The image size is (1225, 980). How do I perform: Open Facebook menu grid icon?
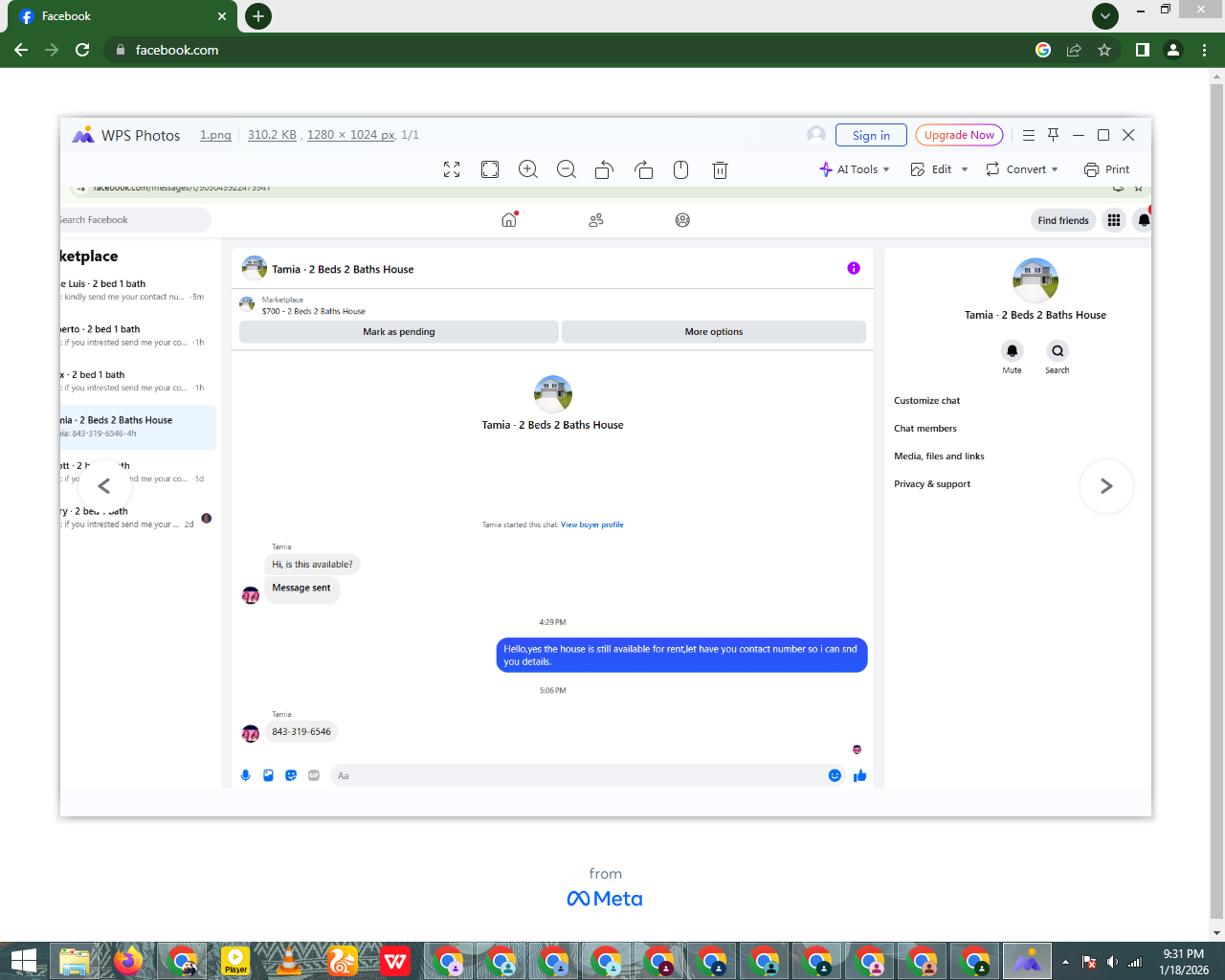1114,220
